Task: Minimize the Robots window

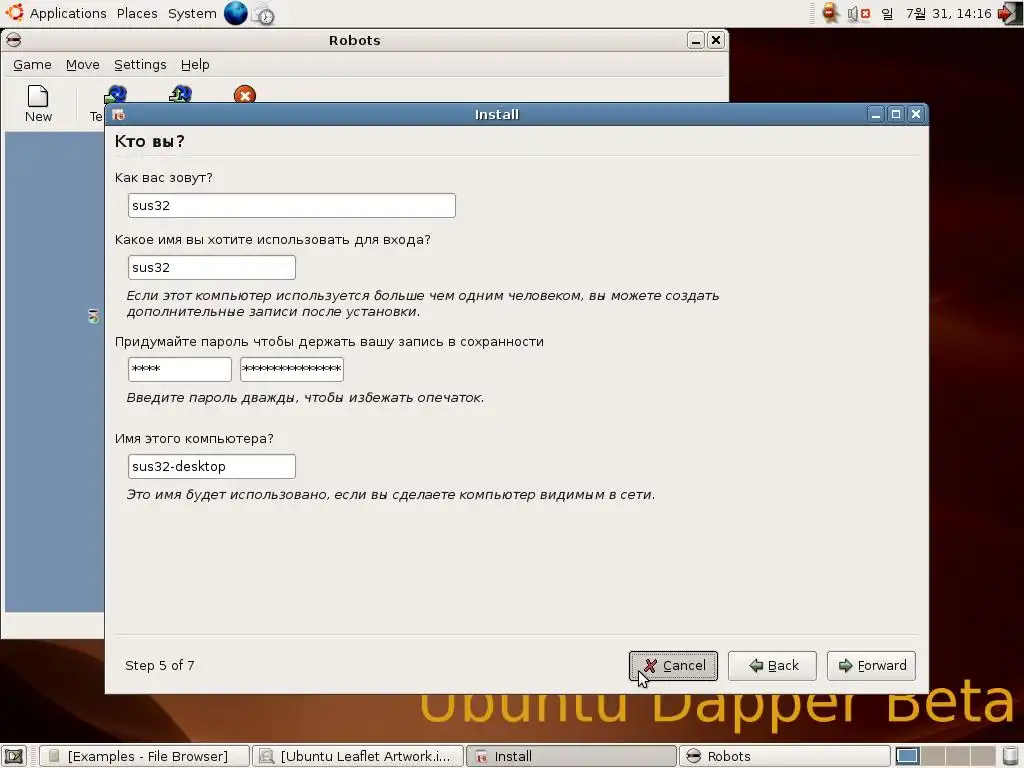Action: tap(696, 40)
